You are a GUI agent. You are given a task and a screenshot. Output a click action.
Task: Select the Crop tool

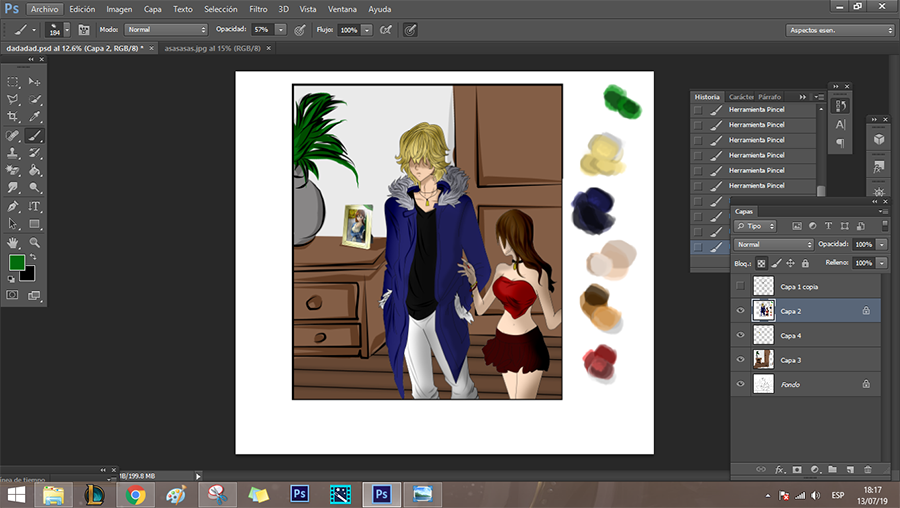[13, 117]
